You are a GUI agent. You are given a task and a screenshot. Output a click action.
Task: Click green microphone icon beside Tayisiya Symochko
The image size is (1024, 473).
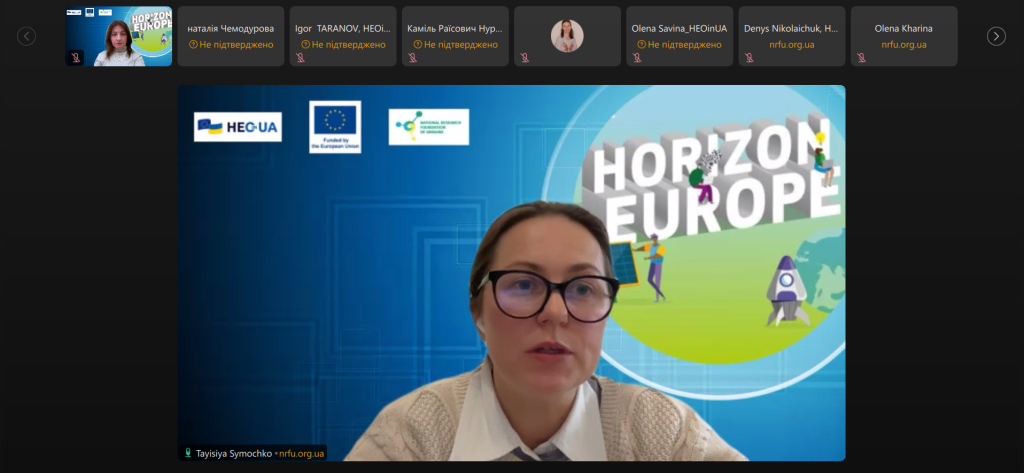click(186, 453)
